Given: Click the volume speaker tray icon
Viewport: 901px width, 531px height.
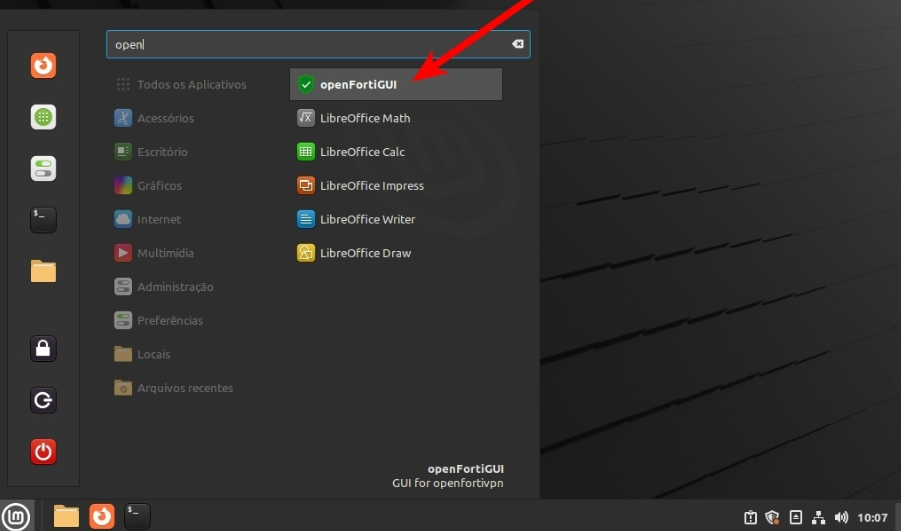Looking at the screenshot, I should [x=841, y=517].
